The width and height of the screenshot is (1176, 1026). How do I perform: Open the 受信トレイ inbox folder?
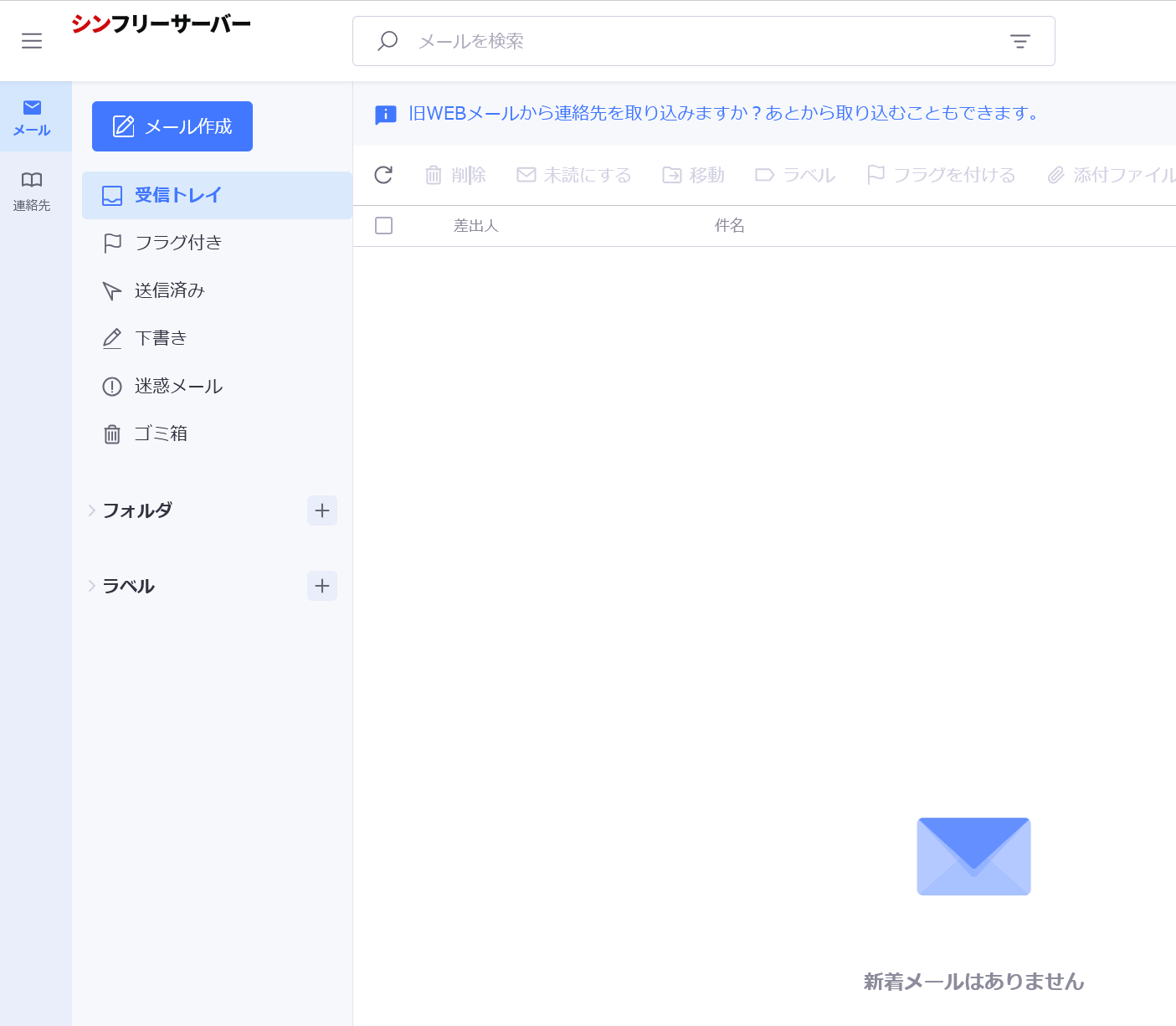coord(177,195)
